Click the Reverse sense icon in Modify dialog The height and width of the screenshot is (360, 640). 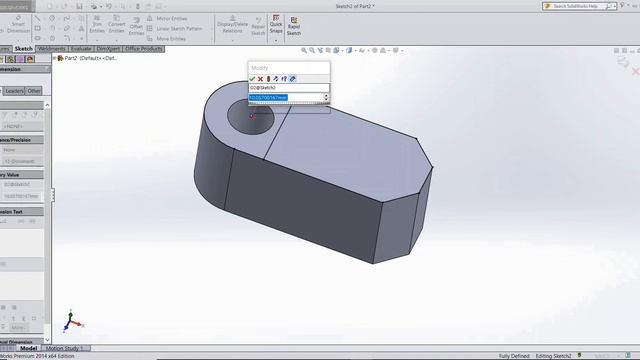click(x=276, y=79)
